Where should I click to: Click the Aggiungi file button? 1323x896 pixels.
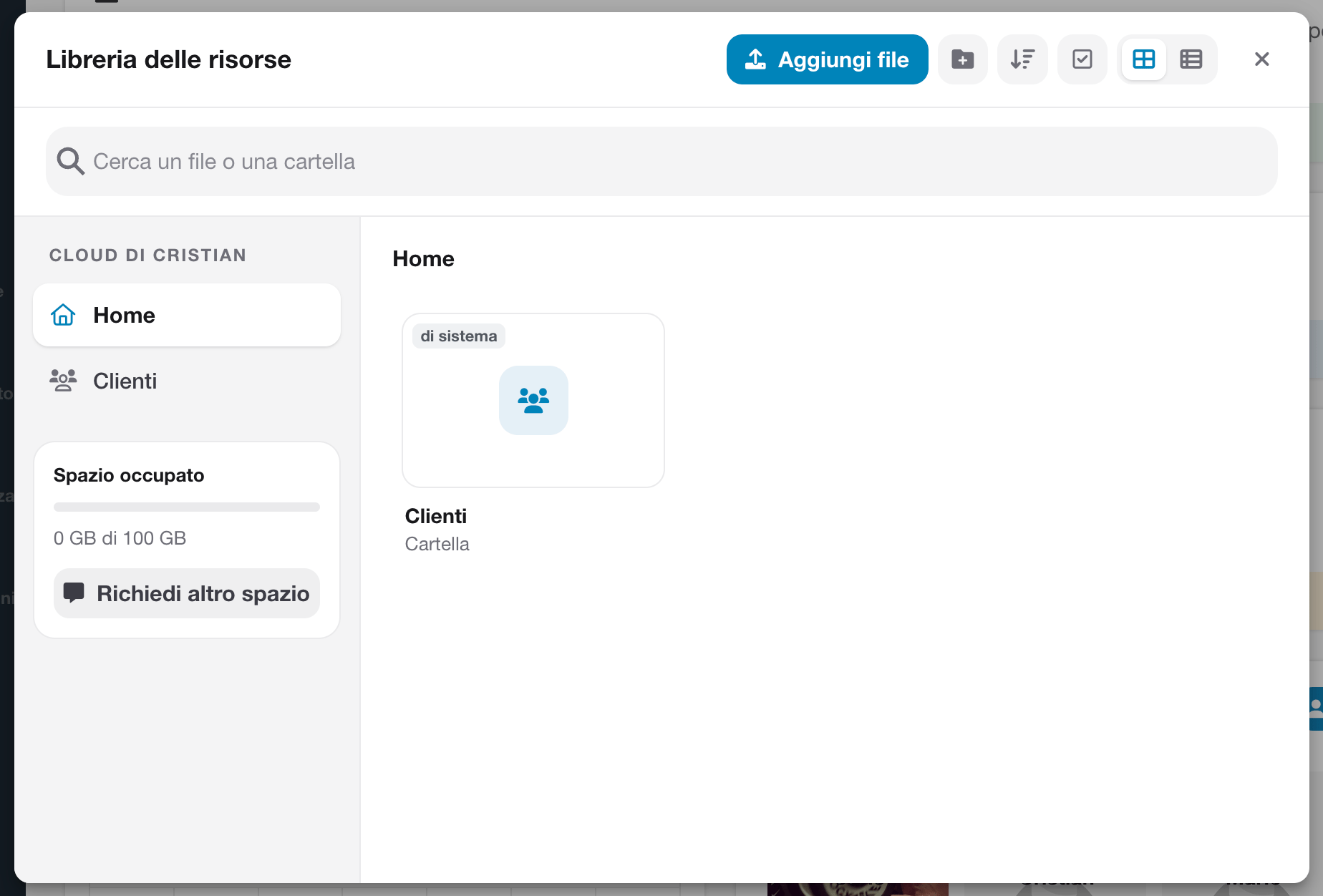pyautogui.click(x=828, y=59)
